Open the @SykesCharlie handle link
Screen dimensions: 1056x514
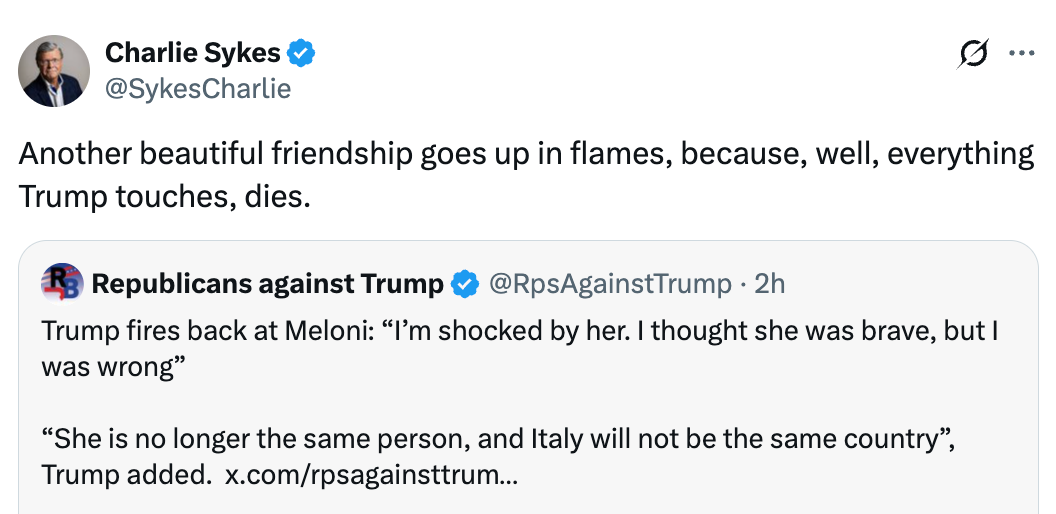(198, 89)
